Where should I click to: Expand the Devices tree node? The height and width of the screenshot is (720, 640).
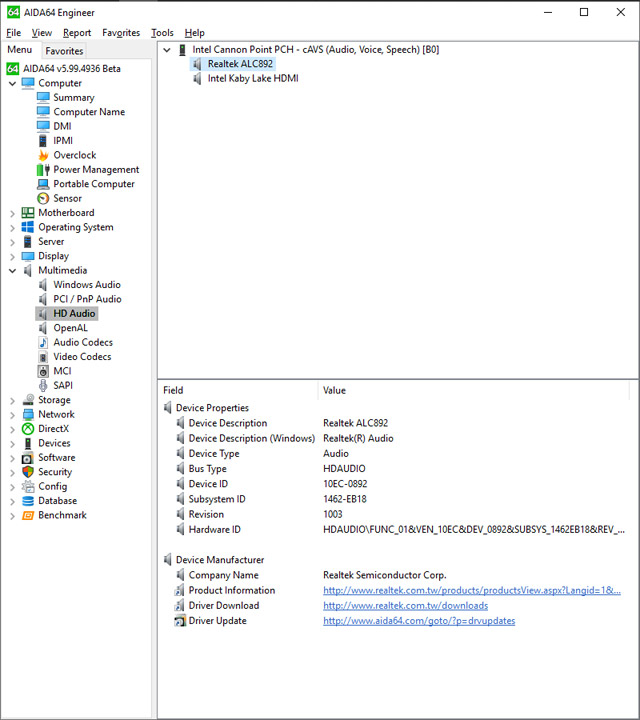(x=12, y=444)
